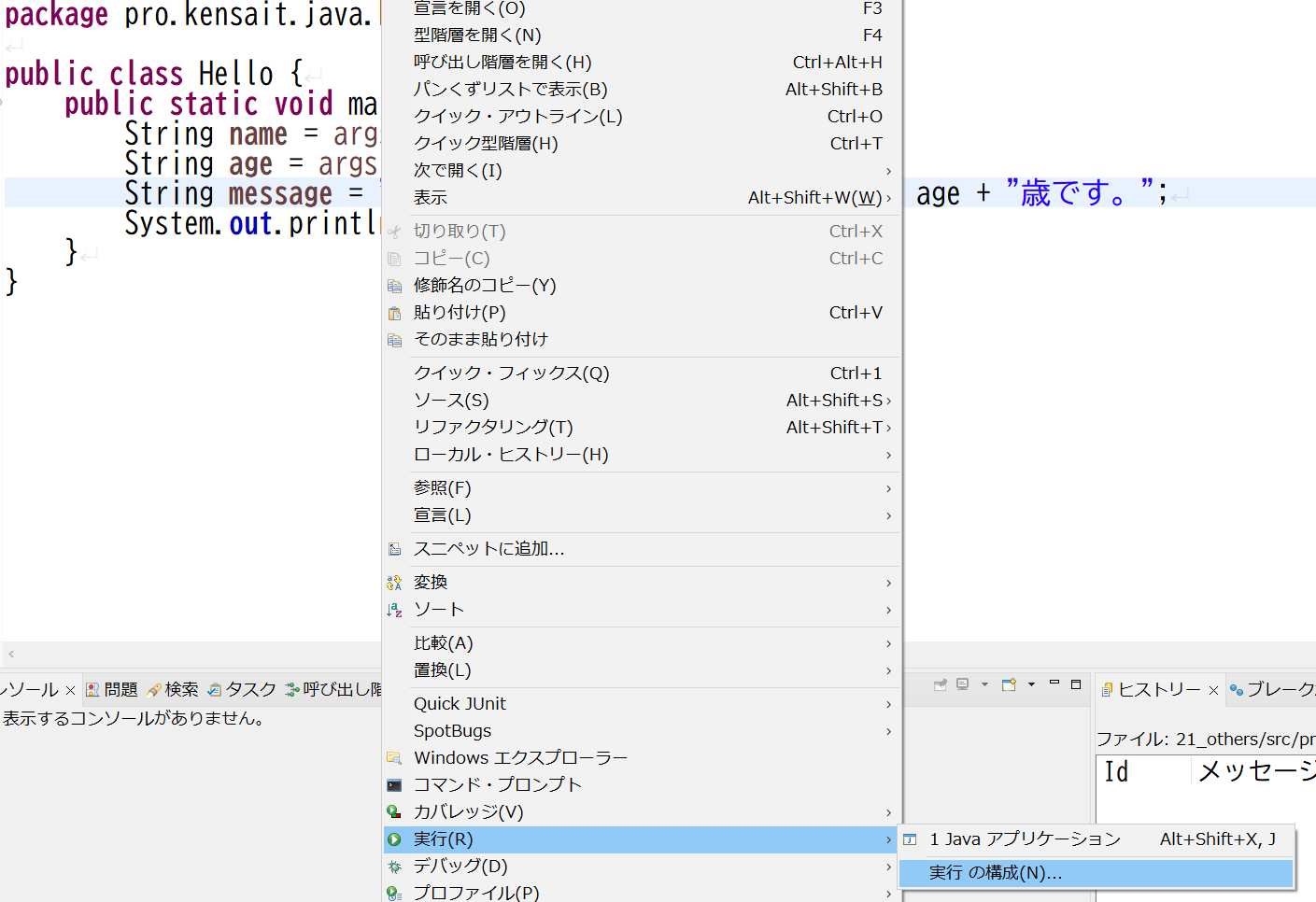The height and width of the screenshot is (902, 1316).
Task: Click the ヒストリー tab icon
Action: point(1109,689)
